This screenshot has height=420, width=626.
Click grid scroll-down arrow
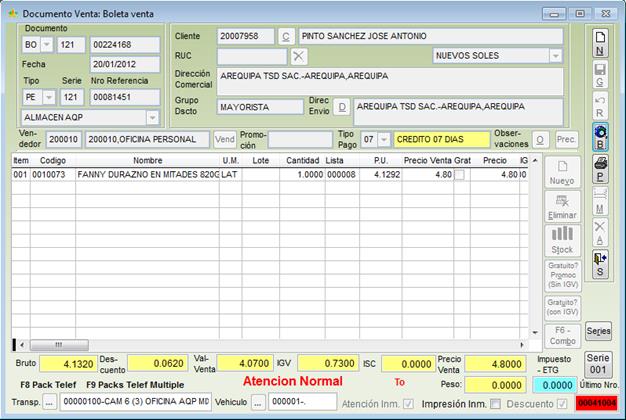[535, 332]
